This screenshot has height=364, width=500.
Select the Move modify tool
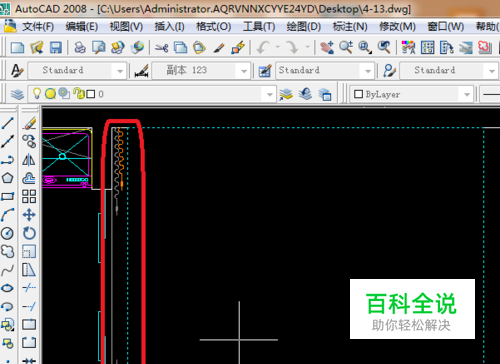(29, 215)
